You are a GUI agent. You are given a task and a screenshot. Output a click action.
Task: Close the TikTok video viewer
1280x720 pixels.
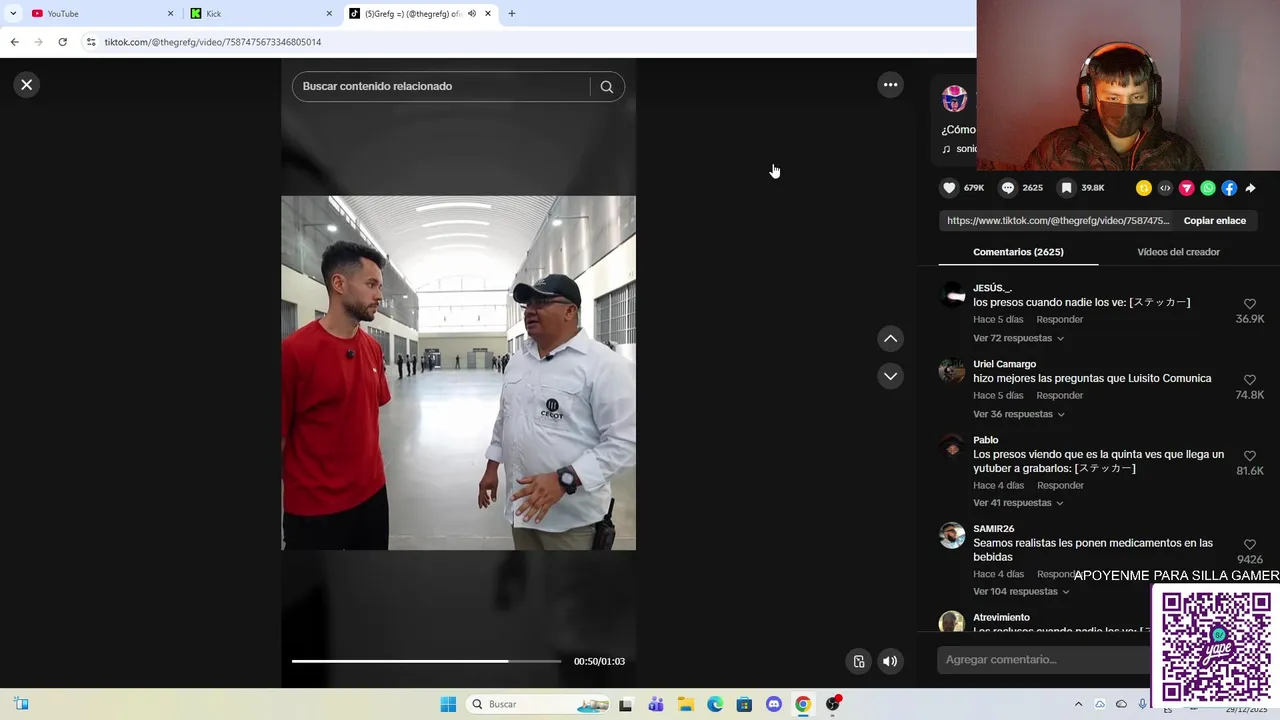(27, 85)
